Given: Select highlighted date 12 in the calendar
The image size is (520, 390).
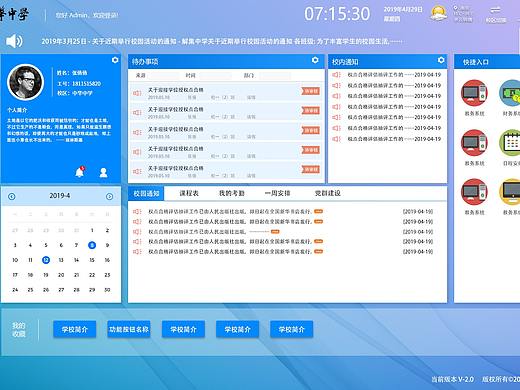Looking at the screenshot, I should [x=46, y=260].
